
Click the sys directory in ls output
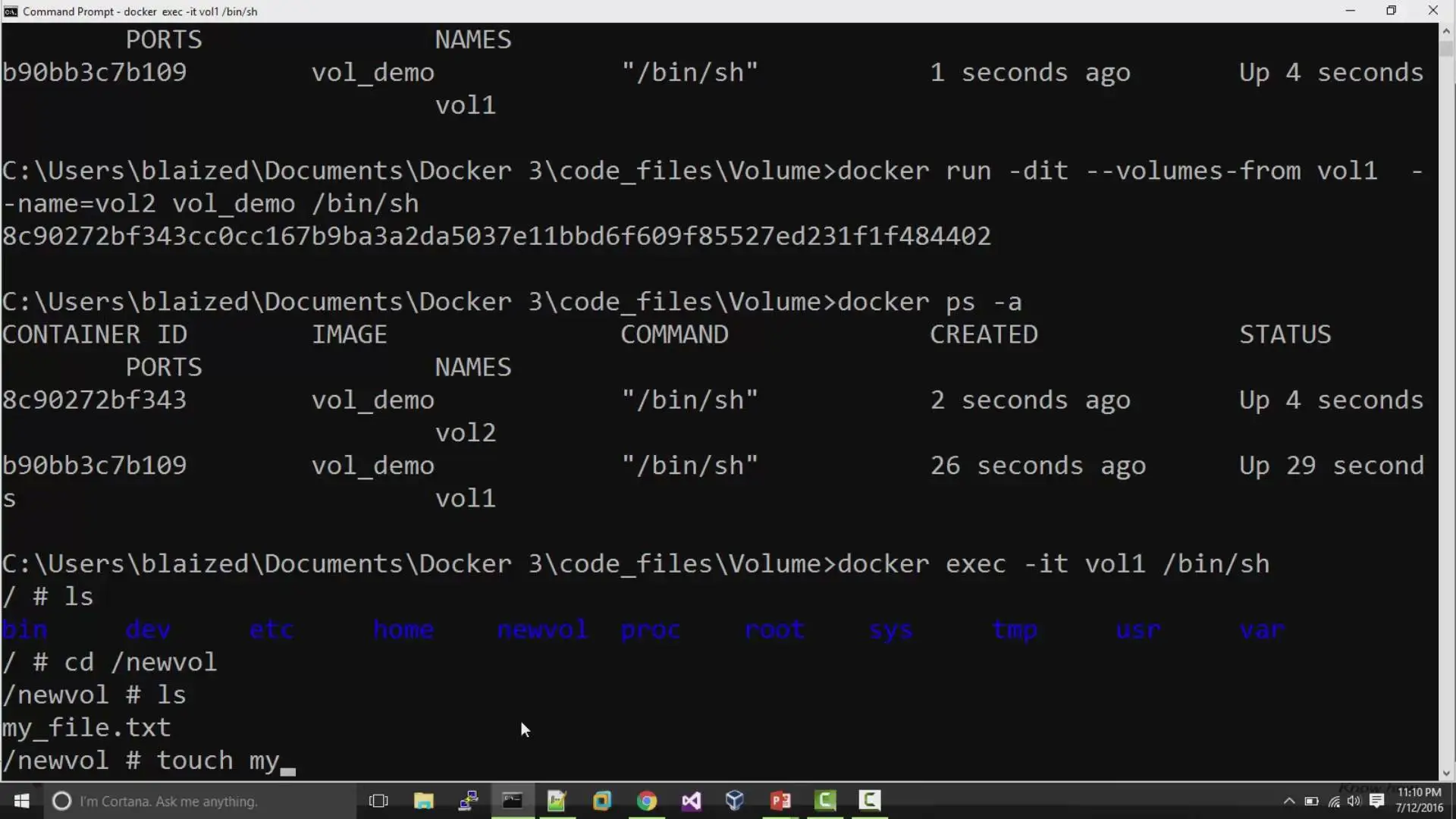[891, 630]
